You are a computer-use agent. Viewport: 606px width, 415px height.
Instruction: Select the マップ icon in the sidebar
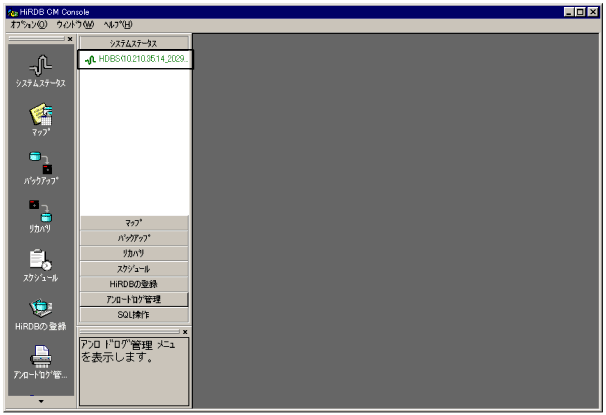(41, 114)
